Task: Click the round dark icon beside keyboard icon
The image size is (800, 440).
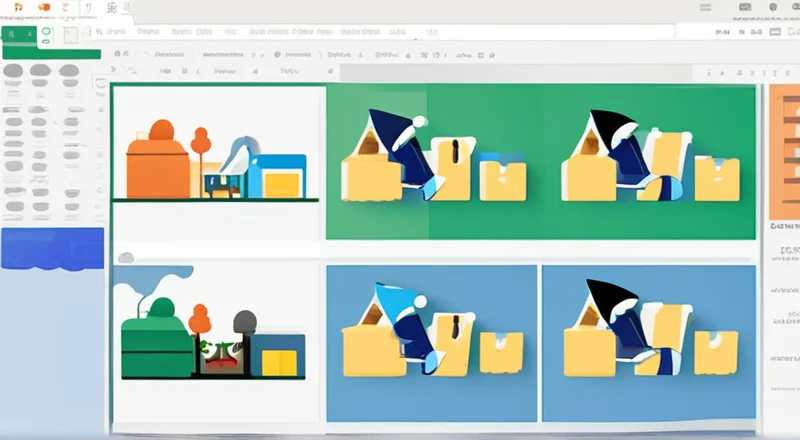Action: coord(772,8)
